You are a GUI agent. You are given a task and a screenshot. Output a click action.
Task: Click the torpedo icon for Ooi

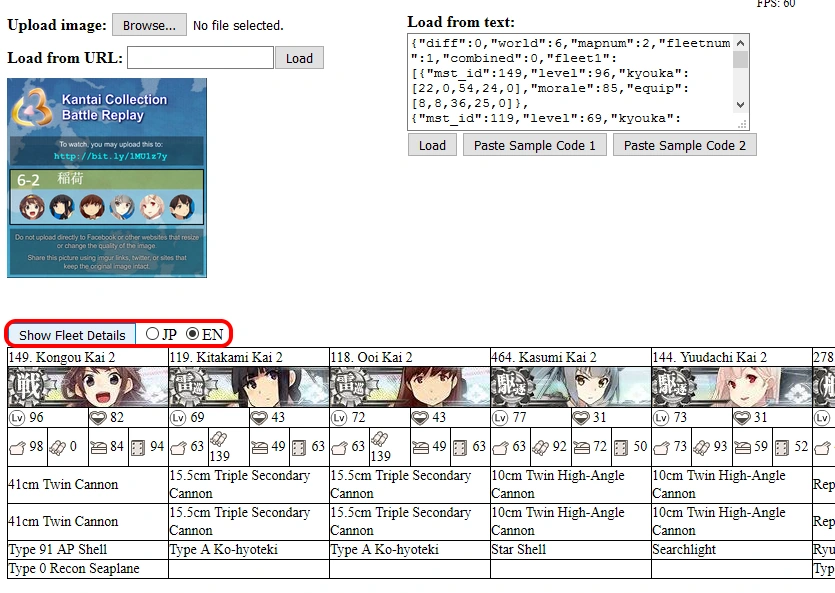click(x=380, y=439)
